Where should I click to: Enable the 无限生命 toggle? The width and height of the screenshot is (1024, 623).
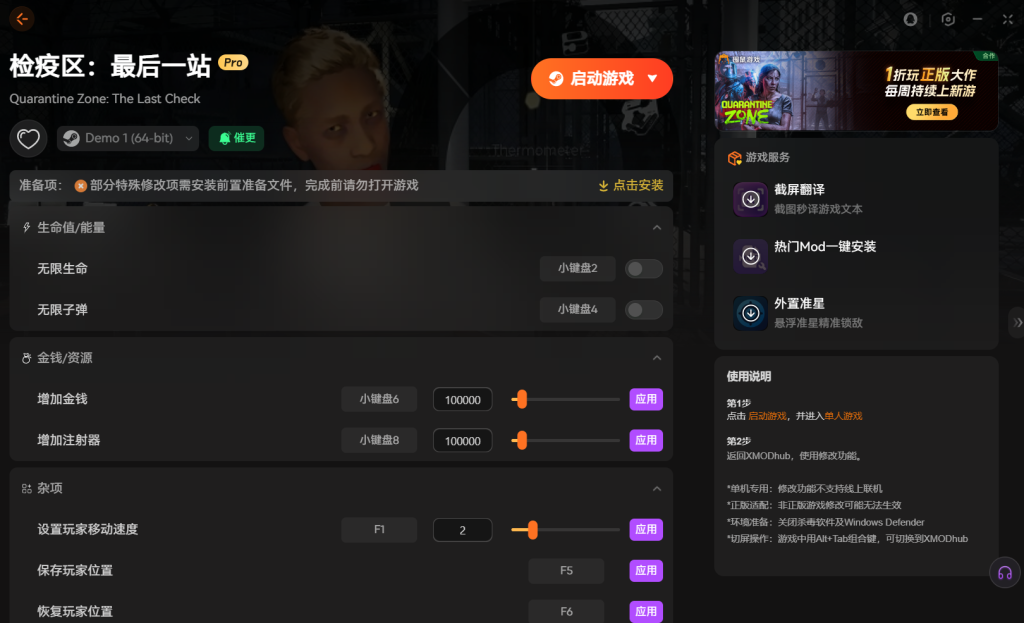coord(644,269)
